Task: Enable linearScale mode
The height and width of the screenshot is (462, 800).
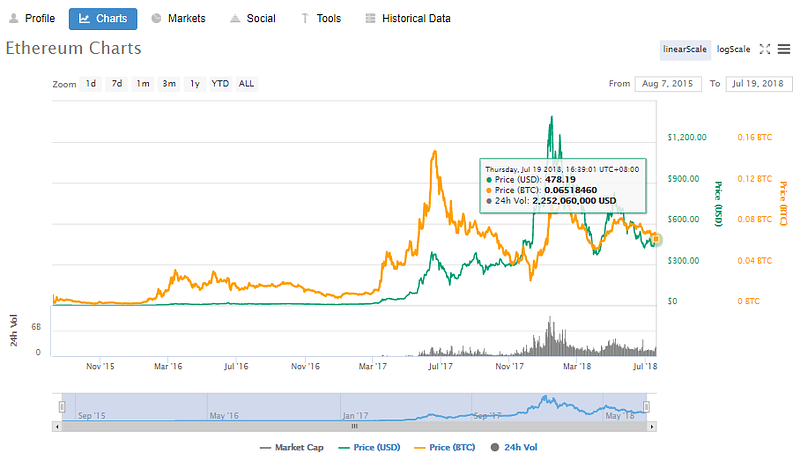Action: tap(685, 49)
